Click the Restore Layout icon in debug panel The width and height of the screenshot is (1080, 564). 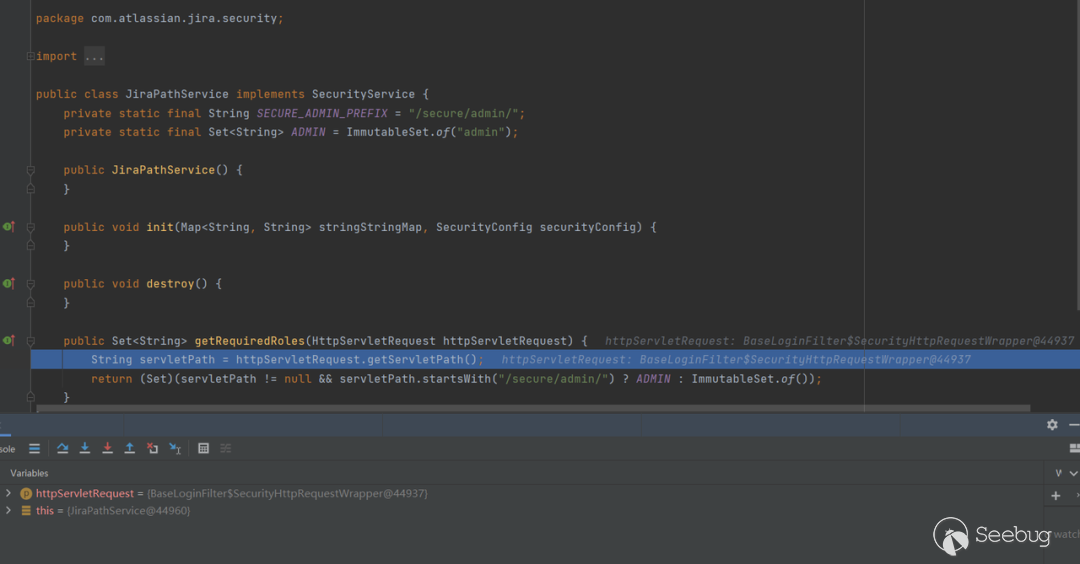coord(1074,448)
